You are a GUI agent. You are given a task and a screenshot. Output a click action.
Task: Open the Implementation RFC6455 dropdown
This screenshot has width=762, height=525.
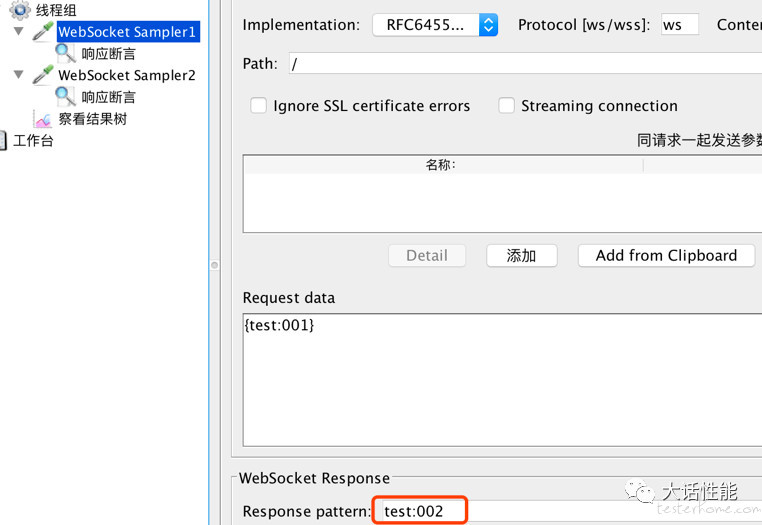pos(435,25)
